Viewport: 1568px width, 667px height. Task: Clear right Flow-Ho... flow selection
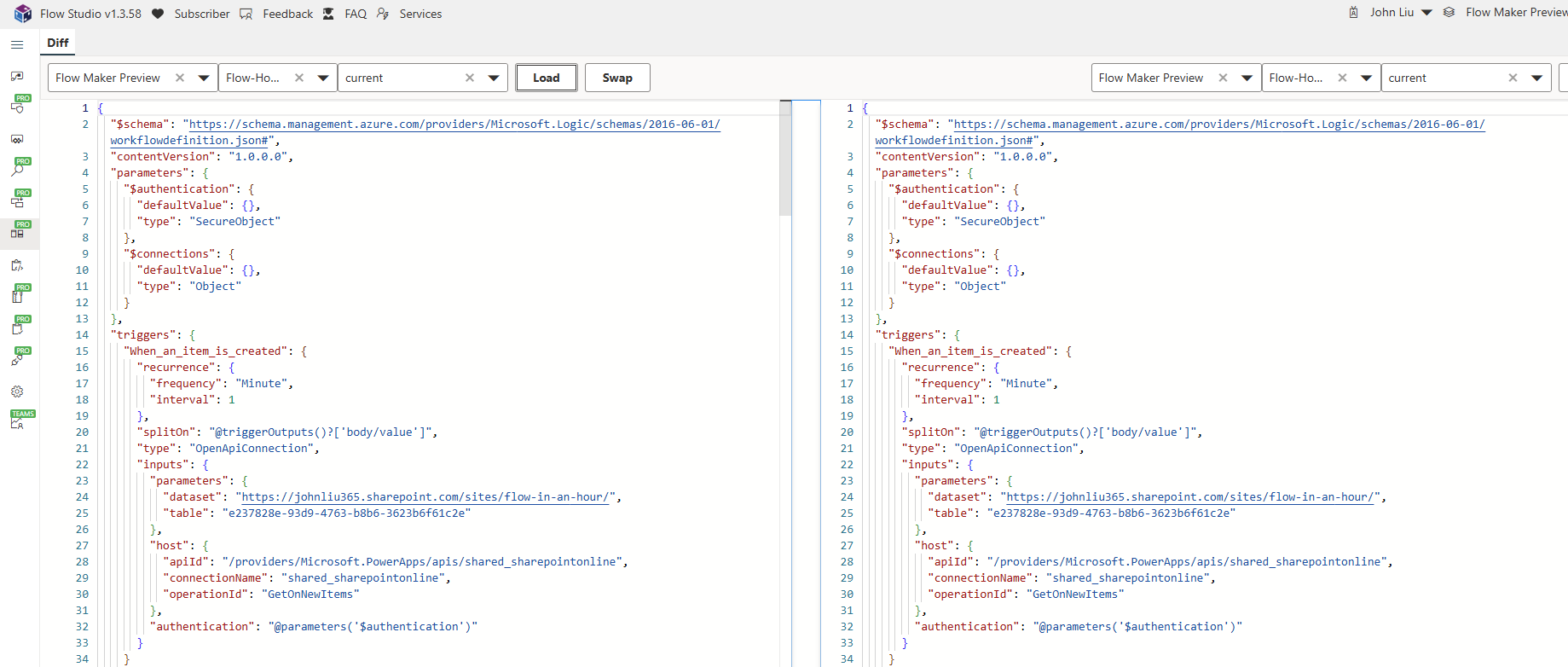pos(1342,78)
